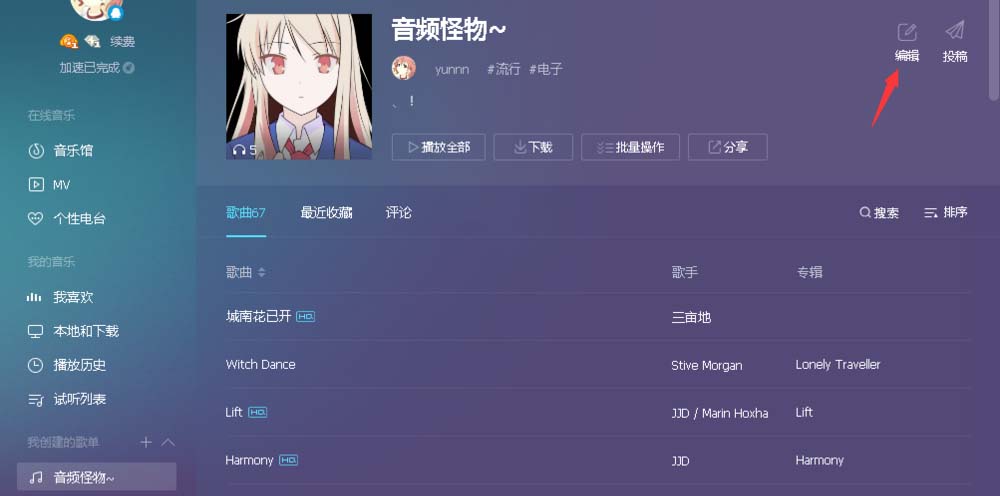Image resolution: width=1000 pixels, height=496 pixels.
Task: Click the 编辑 edit playlist icon
Action: click(906, 32)
